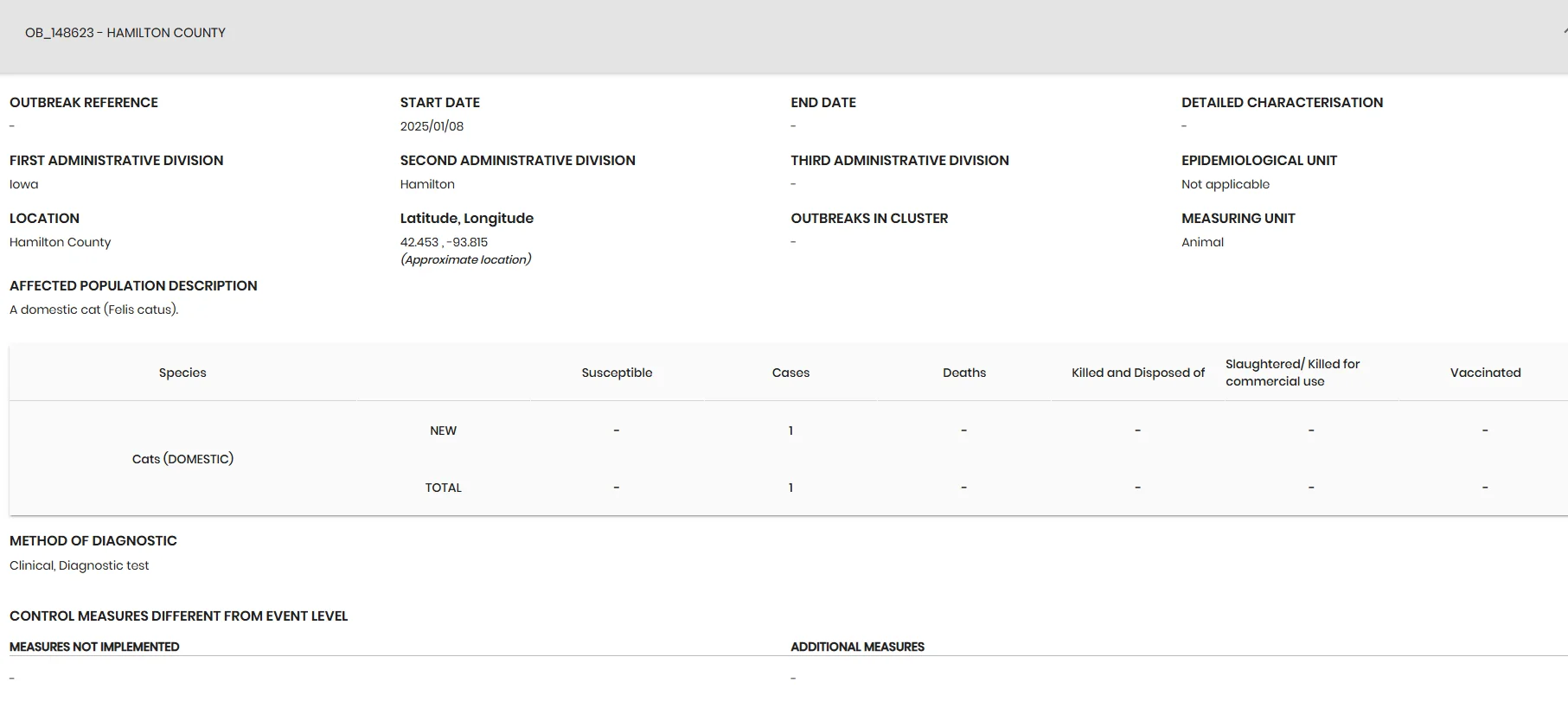Click the MEASURES NOT IMPLEMENTED label
1568x727 pixels.
click(94, 647)
